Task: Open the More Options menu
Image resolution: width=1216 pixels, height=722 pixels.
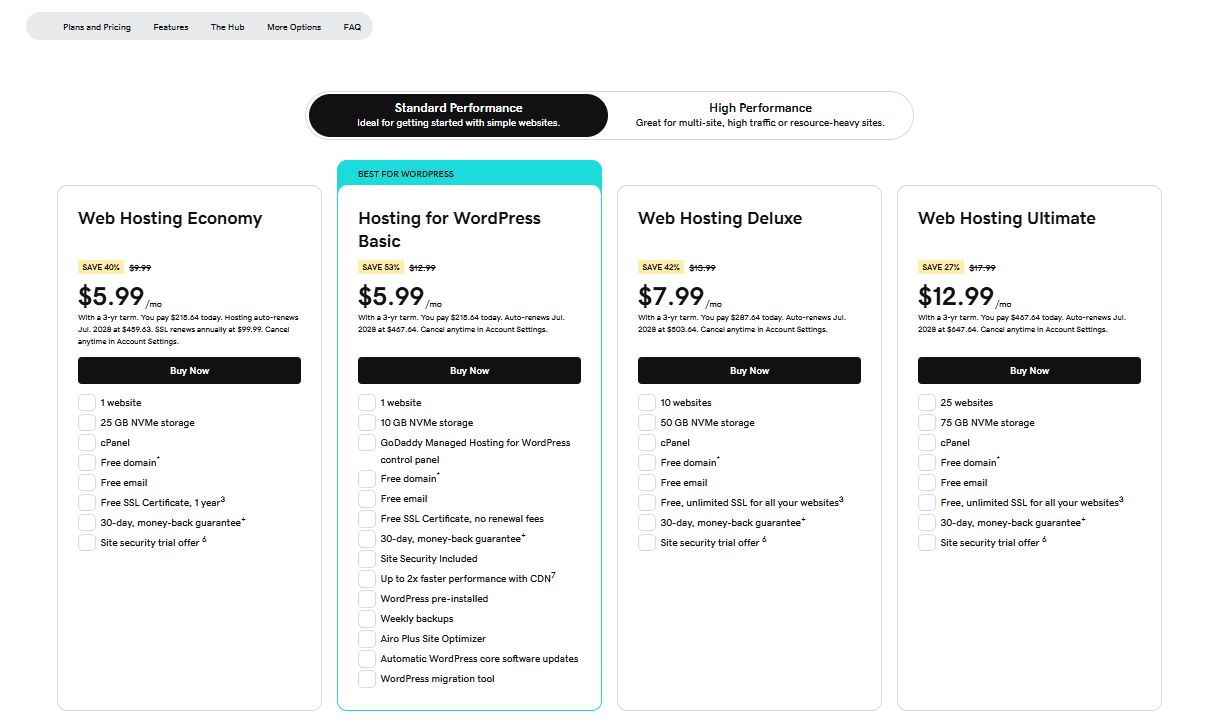Action: 294,27
